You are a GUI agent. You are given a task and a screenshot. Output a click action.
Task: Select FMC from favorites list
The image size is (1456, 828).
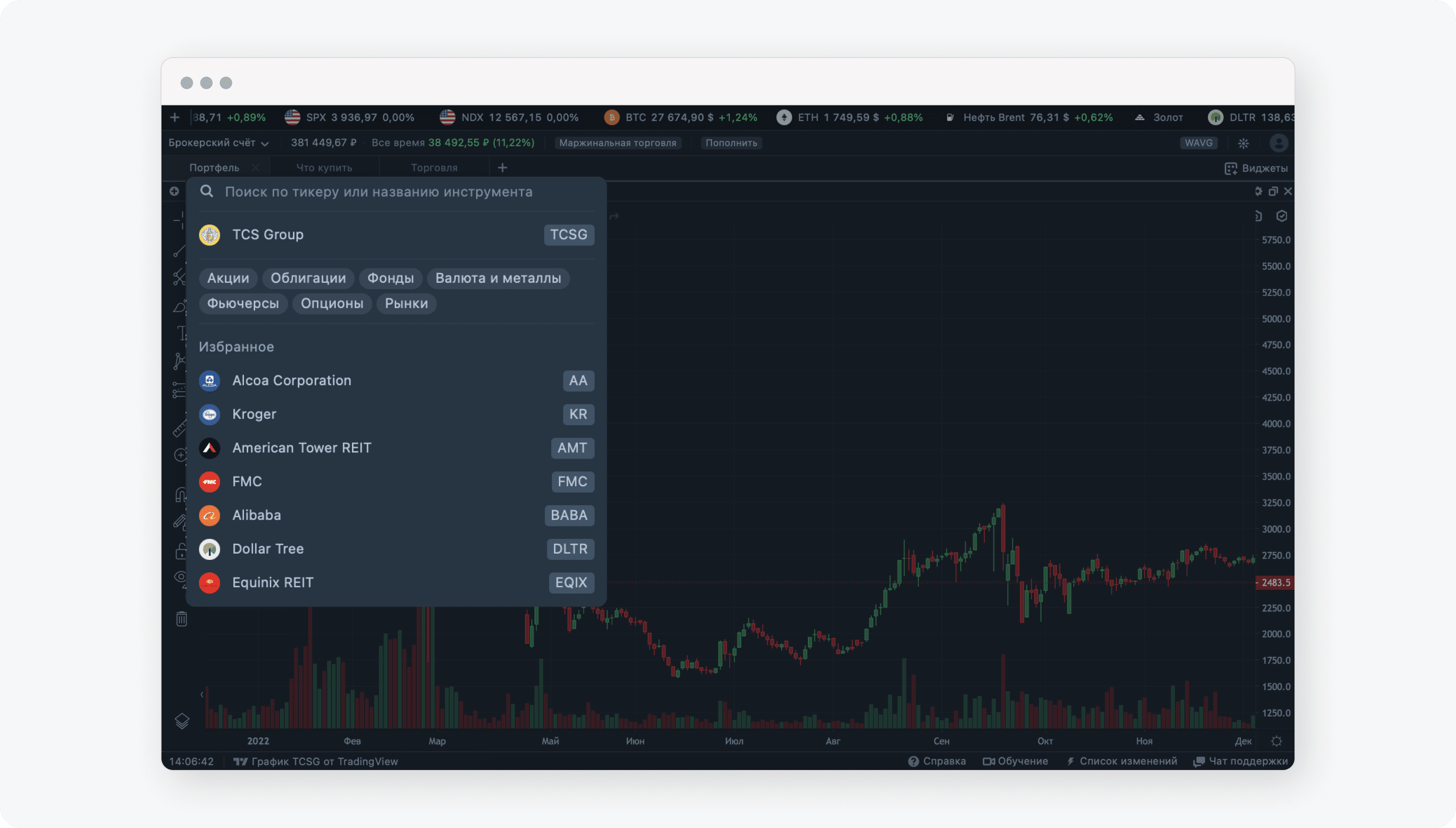tap(396, 482)
